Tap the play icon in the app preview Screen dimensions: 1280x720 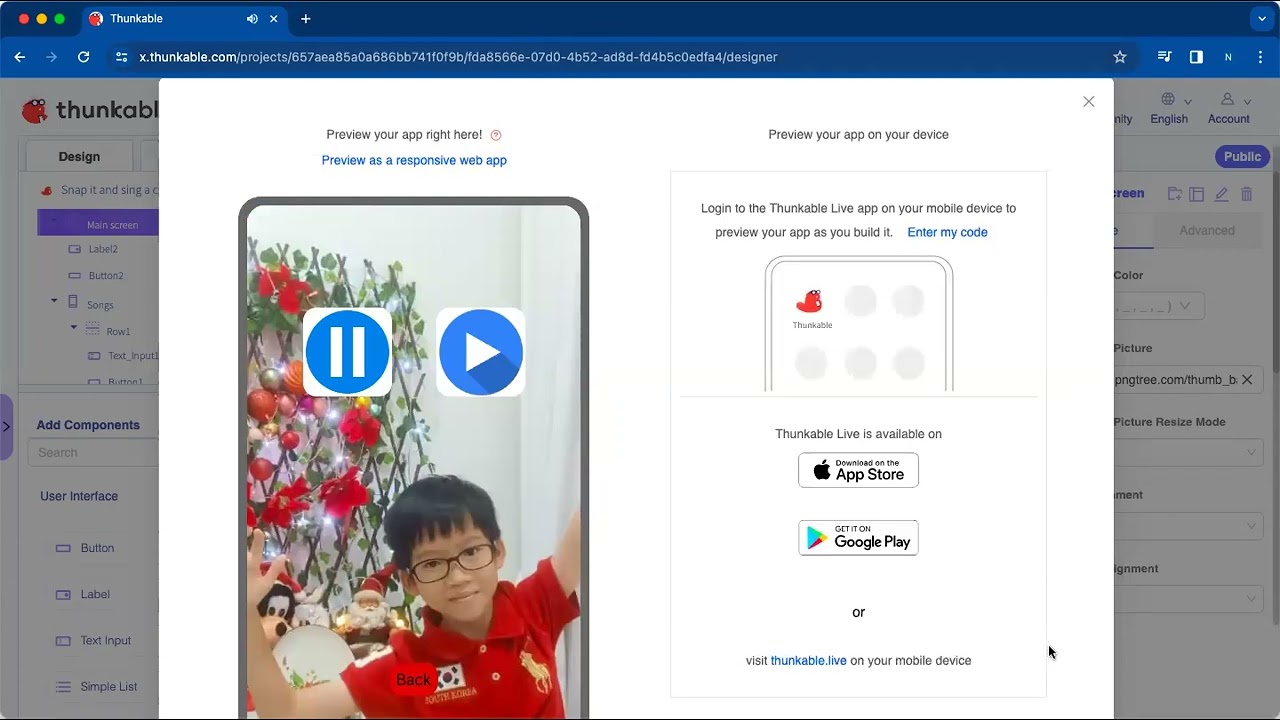click(481, 352)
